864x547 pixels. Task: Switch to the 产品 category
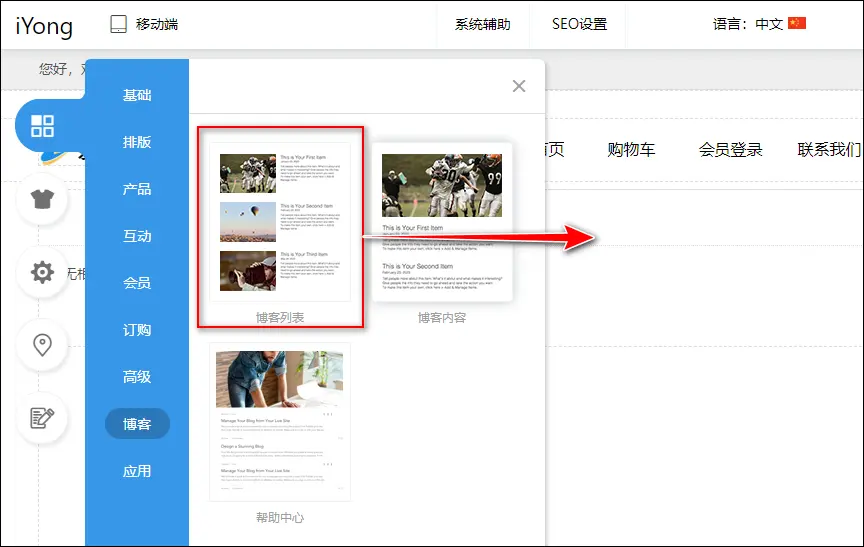[x=137, y=189]
